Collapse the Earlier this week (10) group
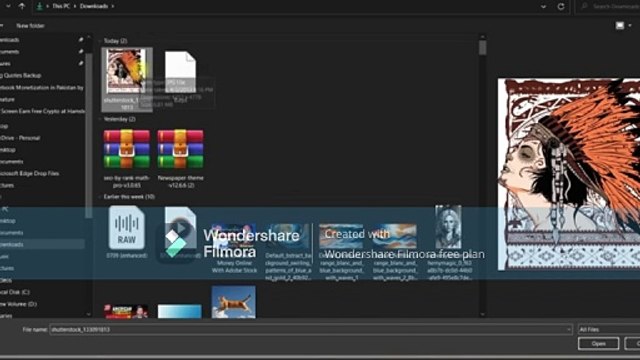The width and height of the screenshot is (640, 360). (100, 197)
